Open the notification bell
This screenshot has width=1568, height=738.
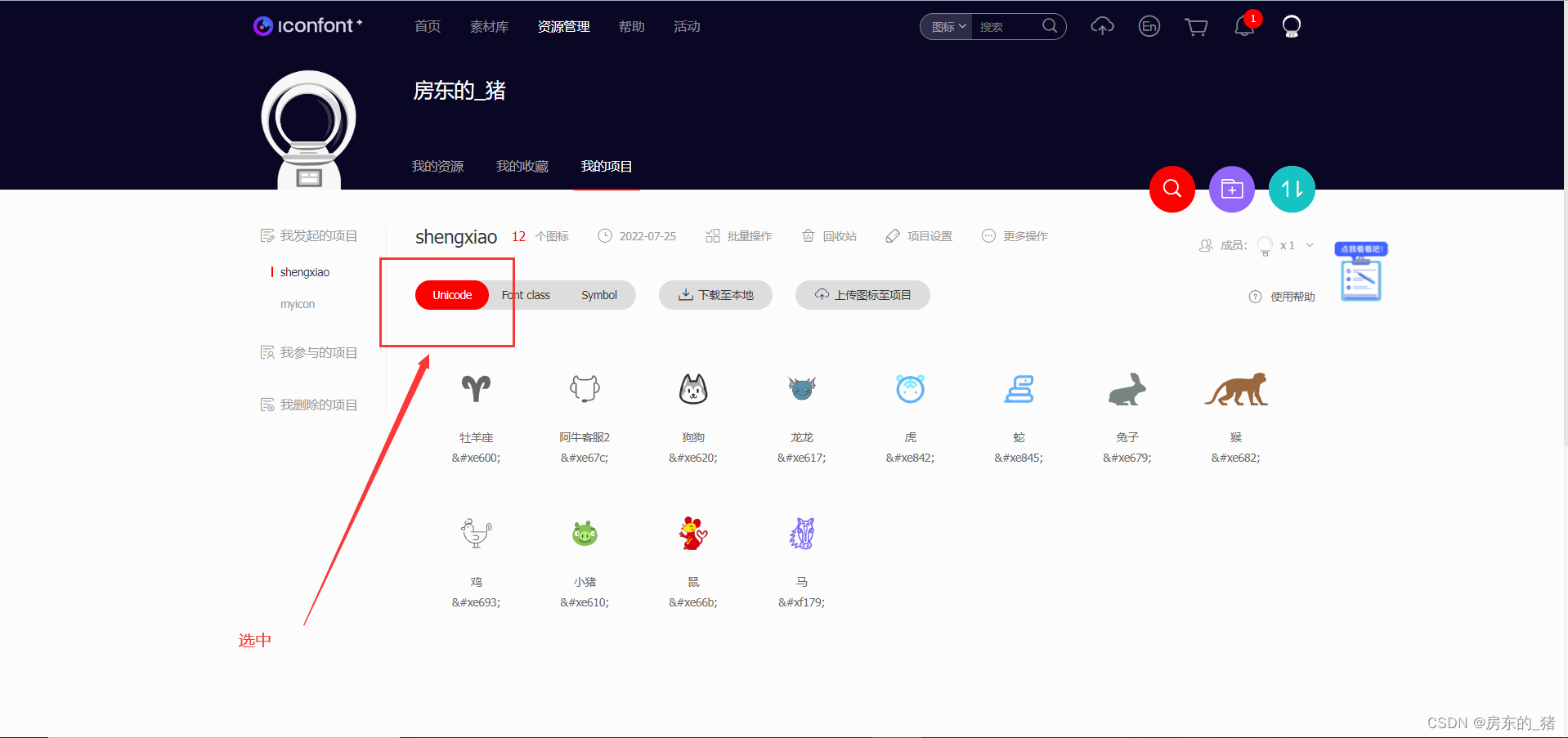coord(1244,26)
